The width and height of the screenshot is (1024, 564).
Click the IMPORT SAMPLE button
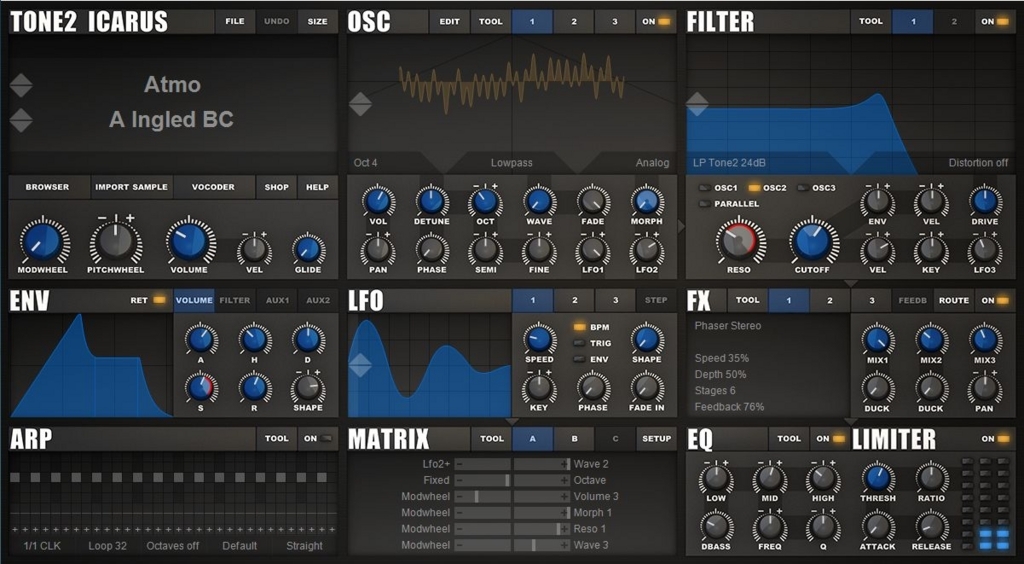click(131, 187)
